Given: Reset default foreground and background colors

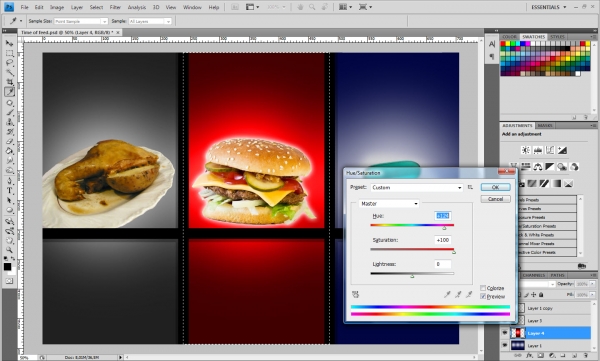Looking at the screenshot, I should pos(6,258).
